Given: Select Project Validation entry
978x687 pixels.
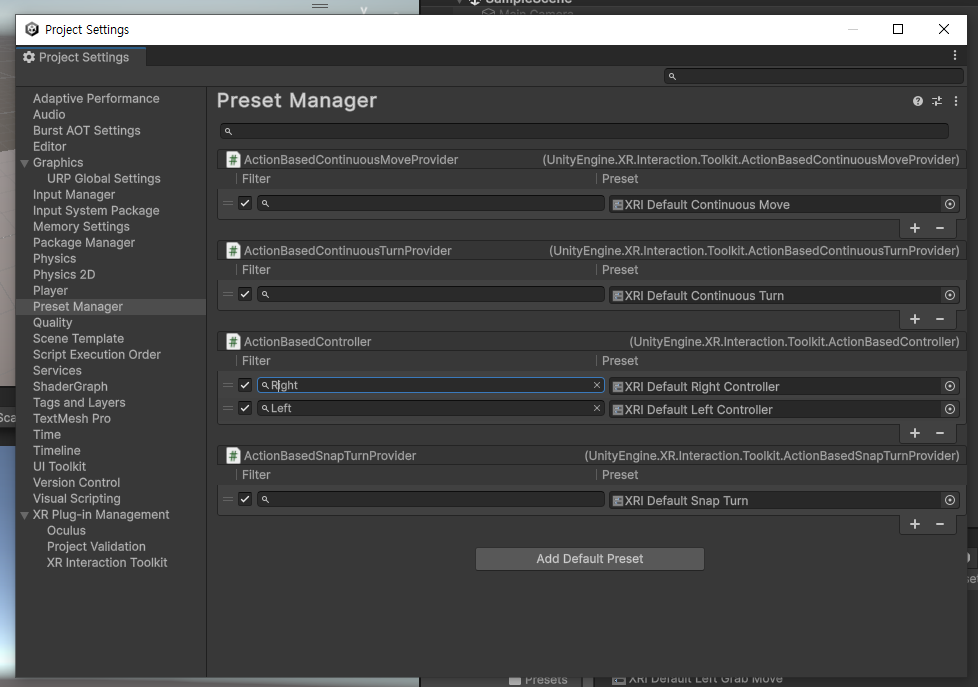Looking at the screenshot, I should point(96,547).
